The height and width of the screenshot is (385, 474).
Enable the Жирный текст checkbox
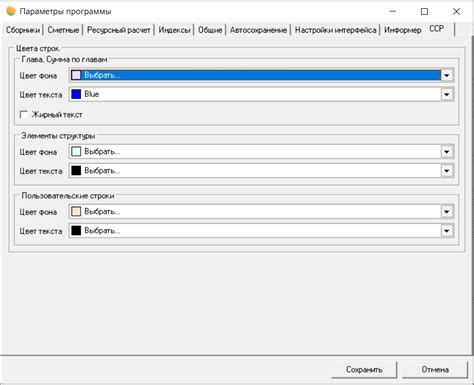pos(23,115)
